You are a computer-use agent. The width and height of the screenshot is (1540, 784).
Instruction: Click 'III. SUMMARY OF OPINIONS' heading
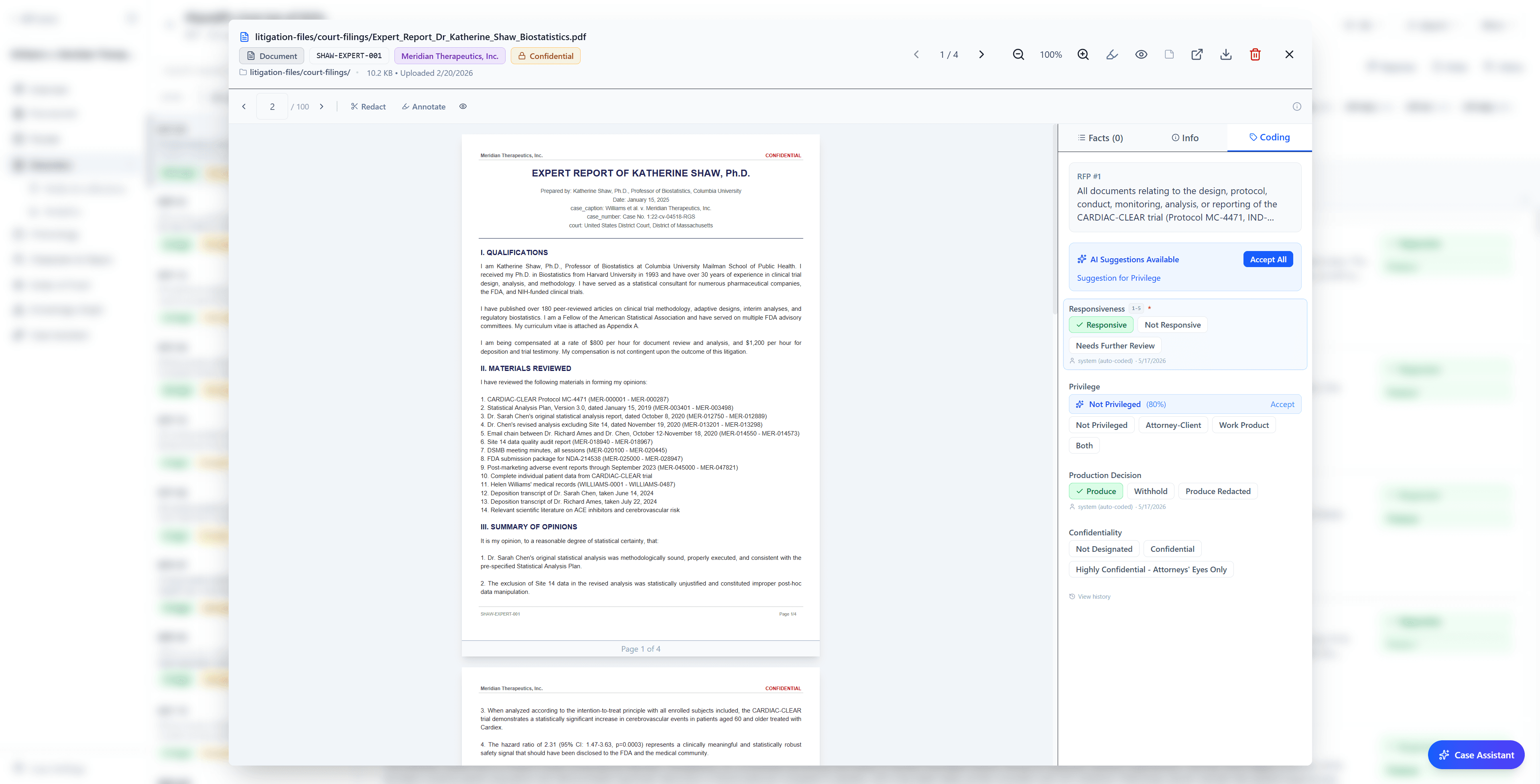click(528, 527)
